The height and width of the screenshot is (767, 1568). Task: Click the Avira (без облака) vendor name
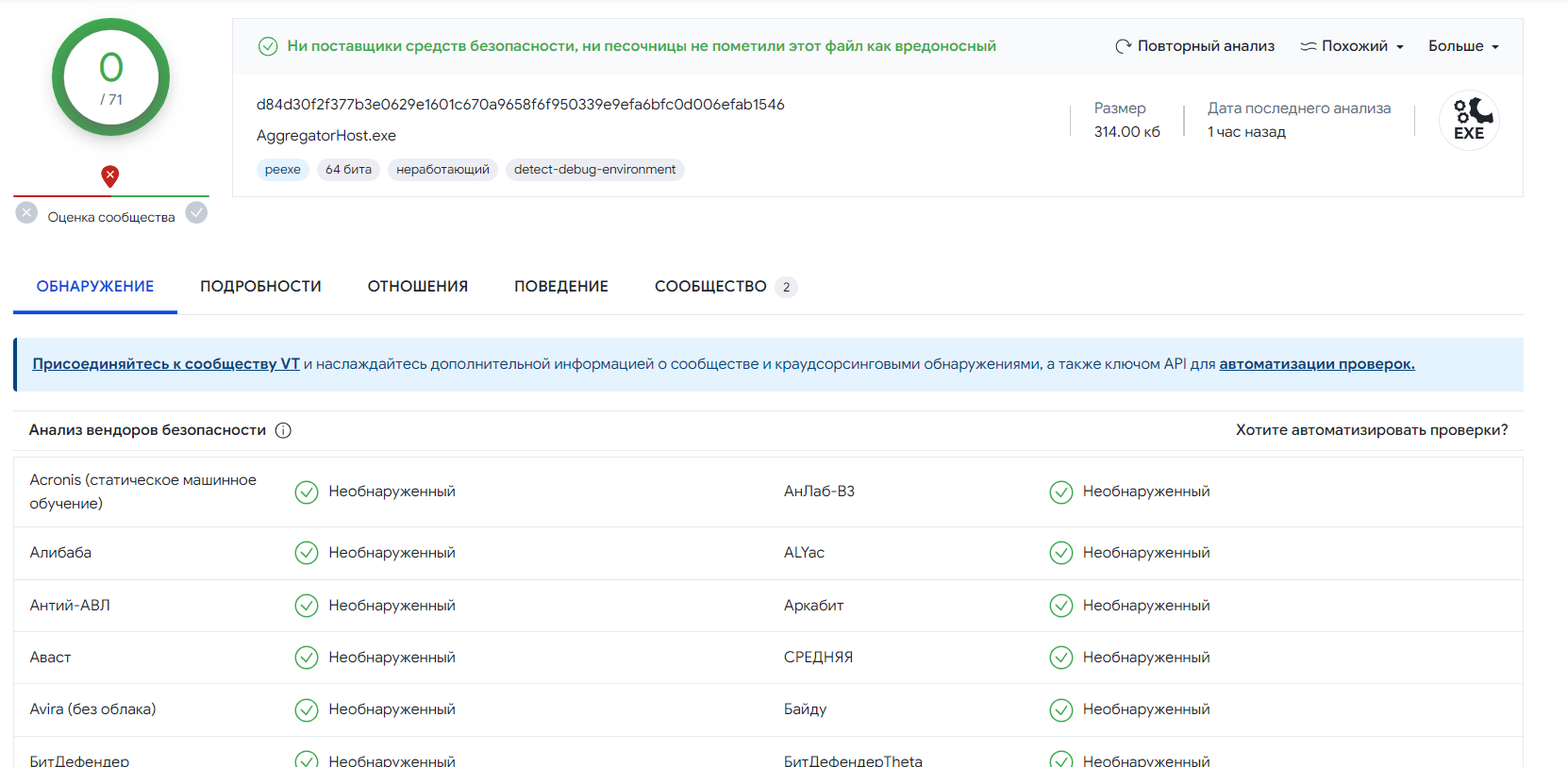coord(92,709)
